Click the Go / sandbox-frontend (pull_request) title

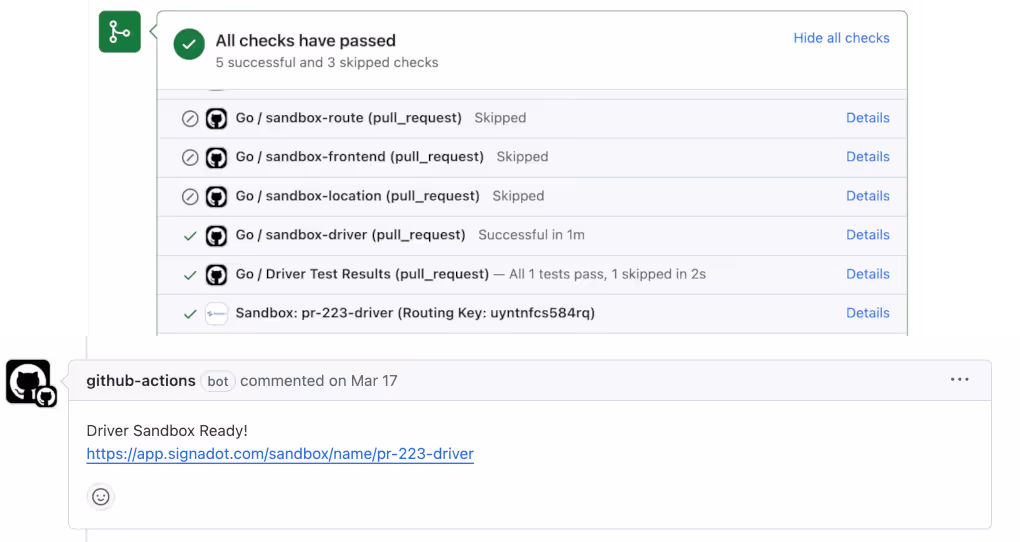pyautogui.click(x=360, y=157)
